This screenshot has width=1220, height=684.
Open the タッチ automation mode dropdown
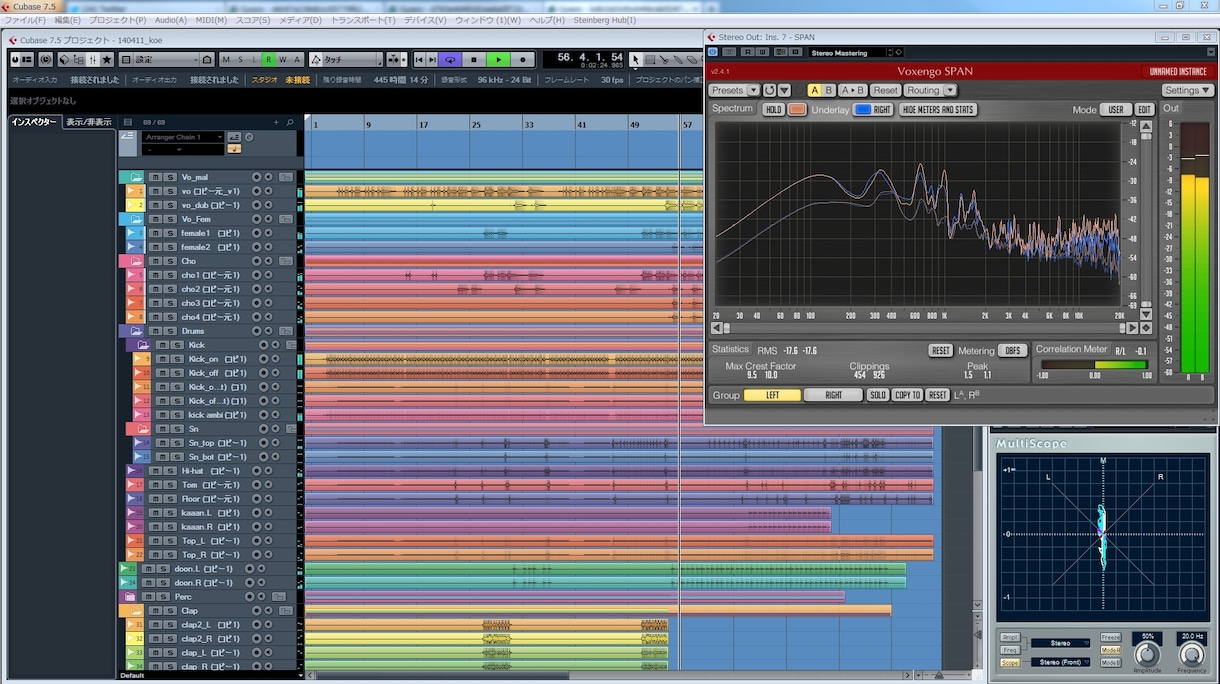[x=345, y=60]
